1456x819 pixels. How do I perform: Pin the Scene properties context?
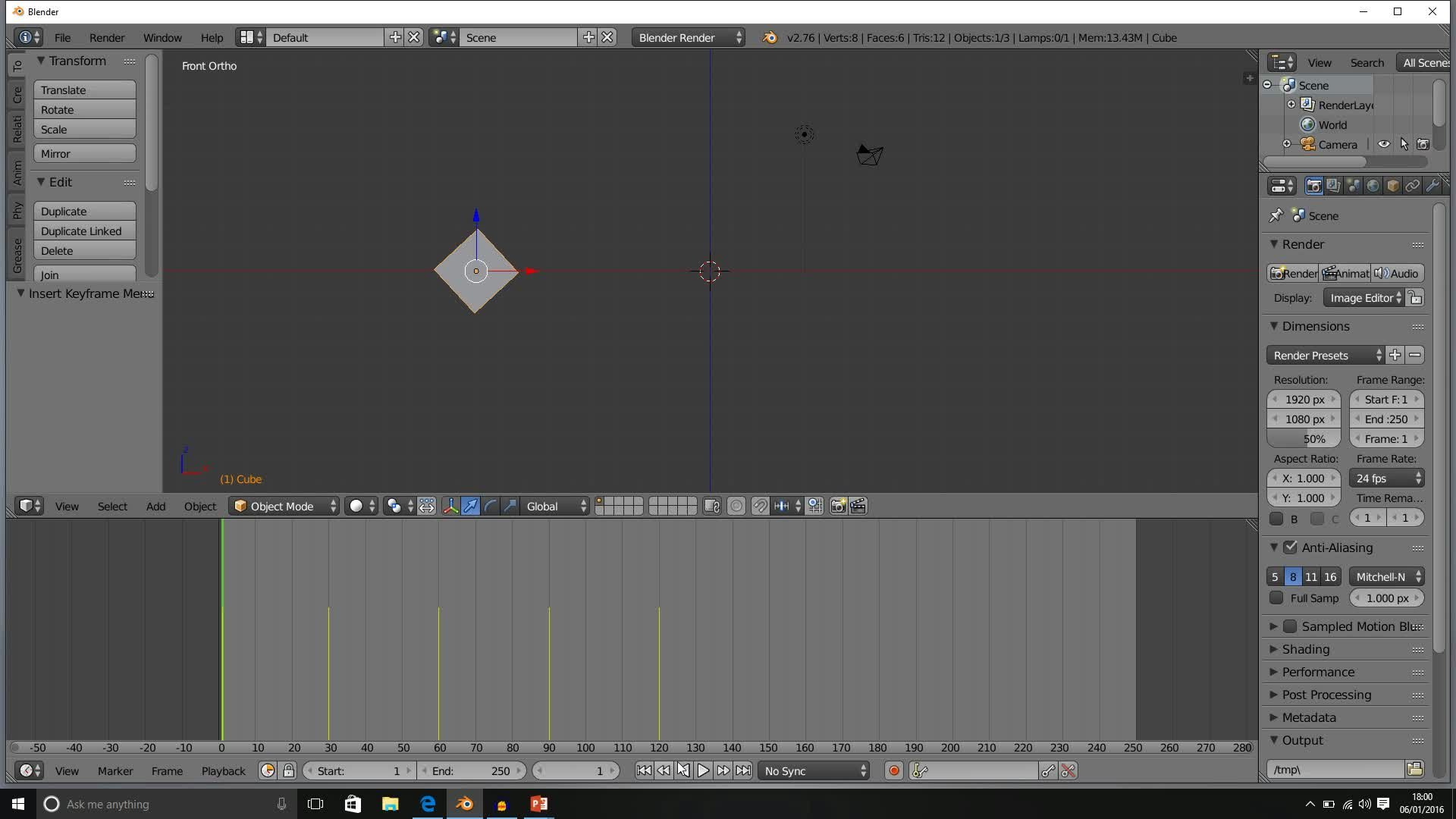[1276, 216]
